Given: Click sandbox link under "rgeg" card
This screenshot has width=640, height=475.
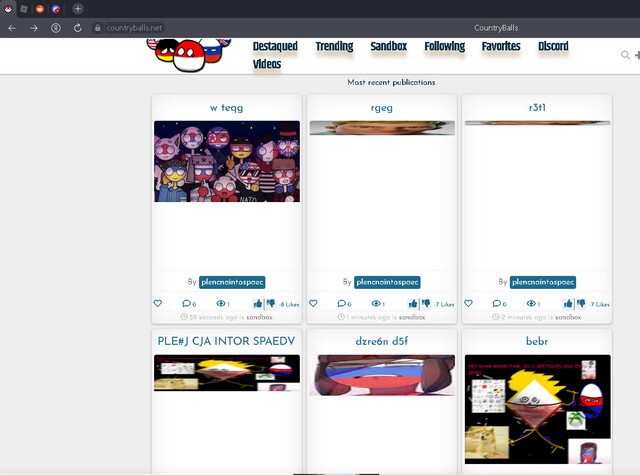Looking at the screenshot, I should (412, 317).
